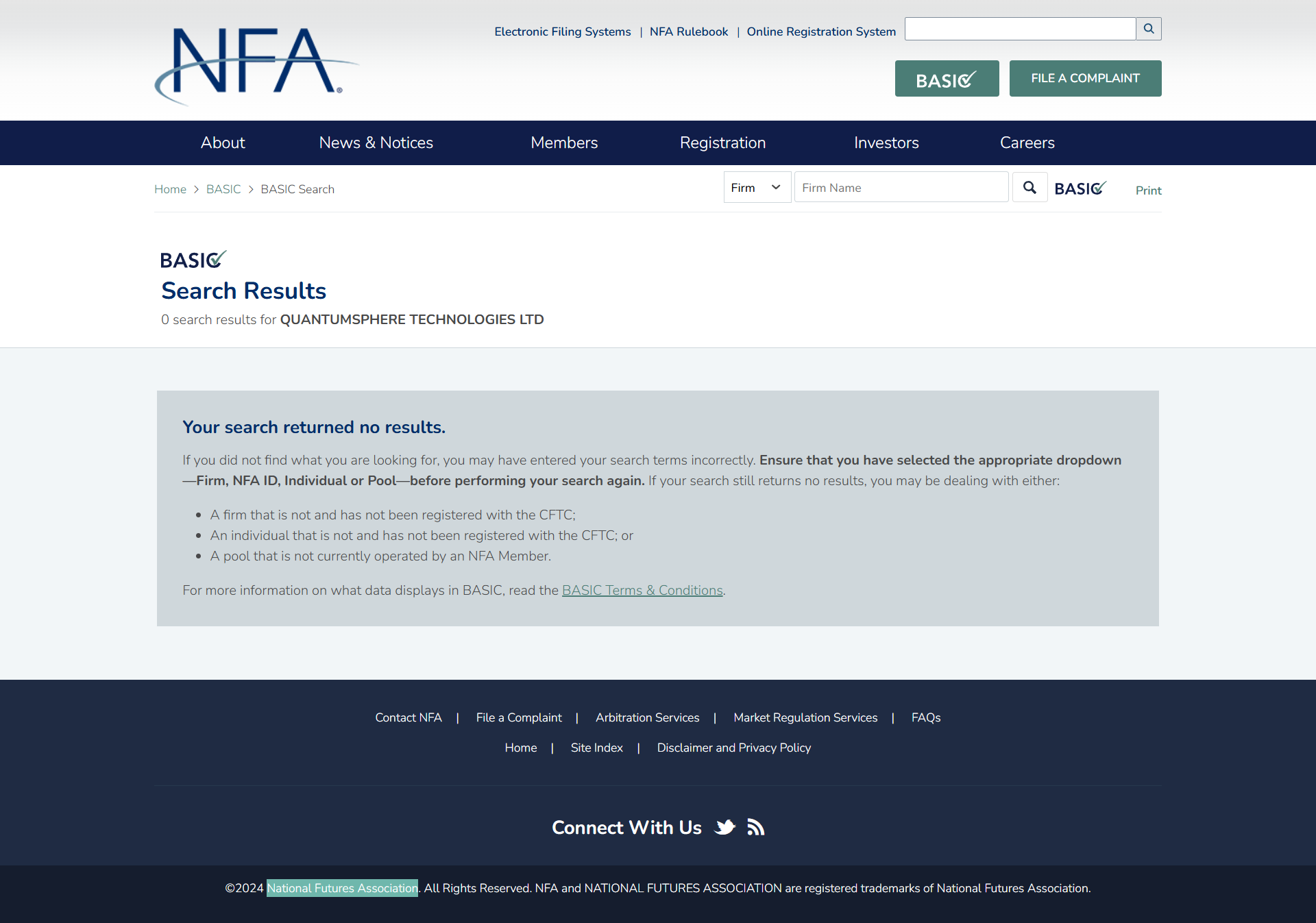Click the Home breadcrumb link
The image size is (1316, 923).
pyautogui.click(x=170, y=189)
